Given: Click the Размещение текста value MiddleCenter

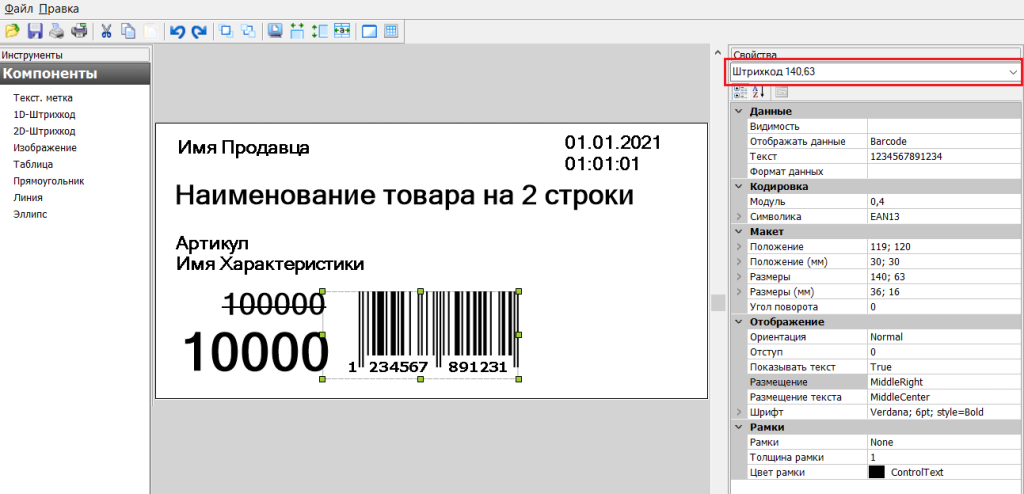Looking at the screenshot, I should pos(944,397).
